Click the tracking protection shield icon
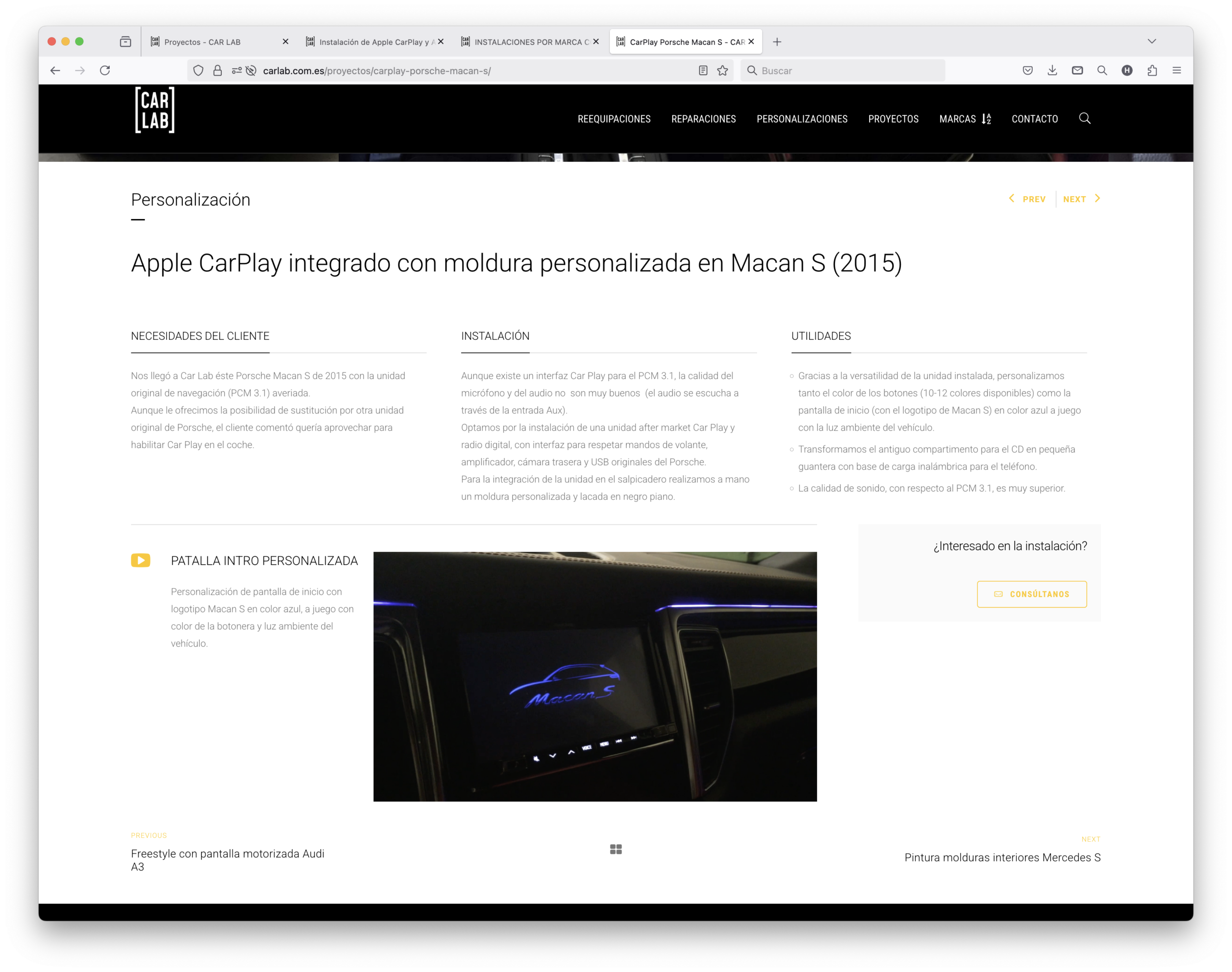The image size is (1232, 972). (x=198, y=71)
